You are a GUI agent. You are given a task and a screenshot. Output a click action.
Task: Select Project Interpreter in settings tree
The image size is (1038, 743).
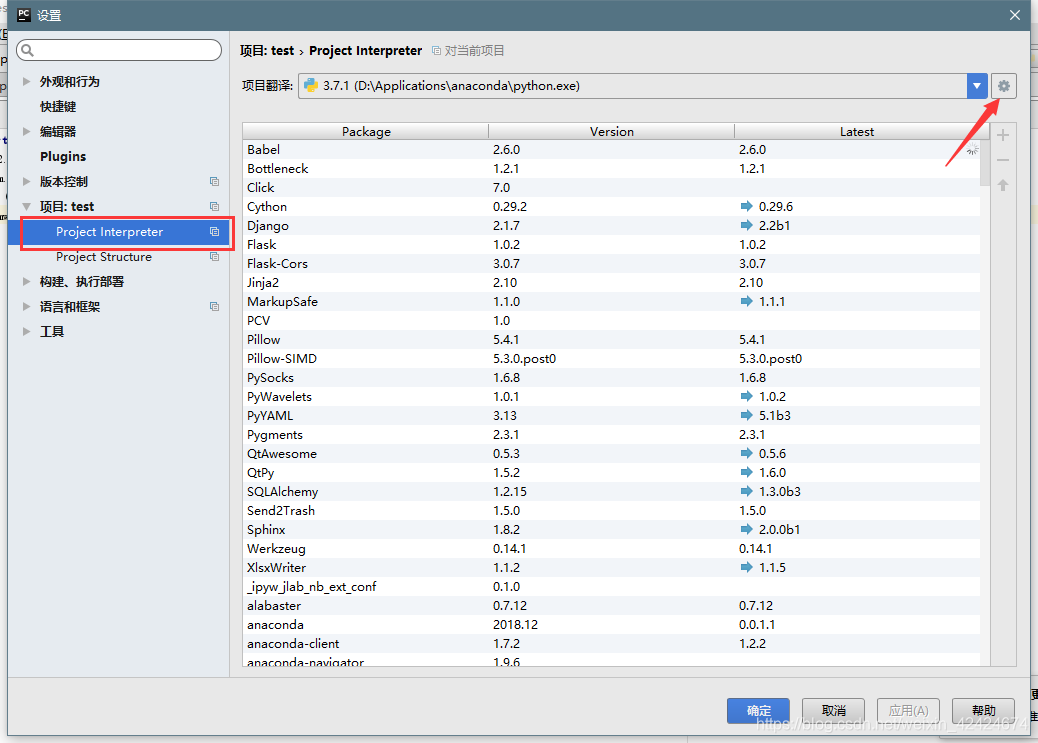(118, 232)
